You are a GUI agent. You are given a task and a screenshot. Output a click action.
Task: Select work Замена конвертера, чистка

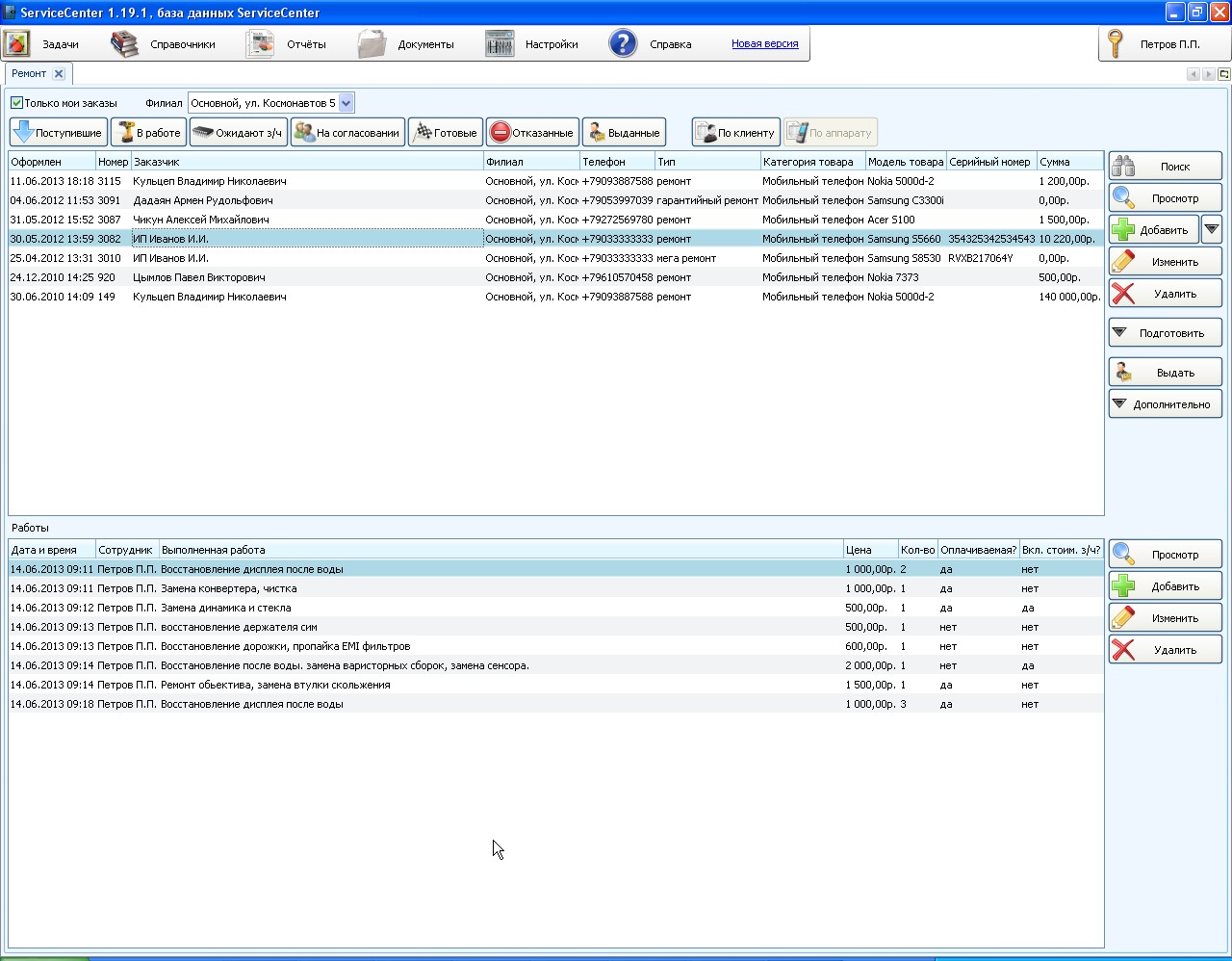(556, 588)
